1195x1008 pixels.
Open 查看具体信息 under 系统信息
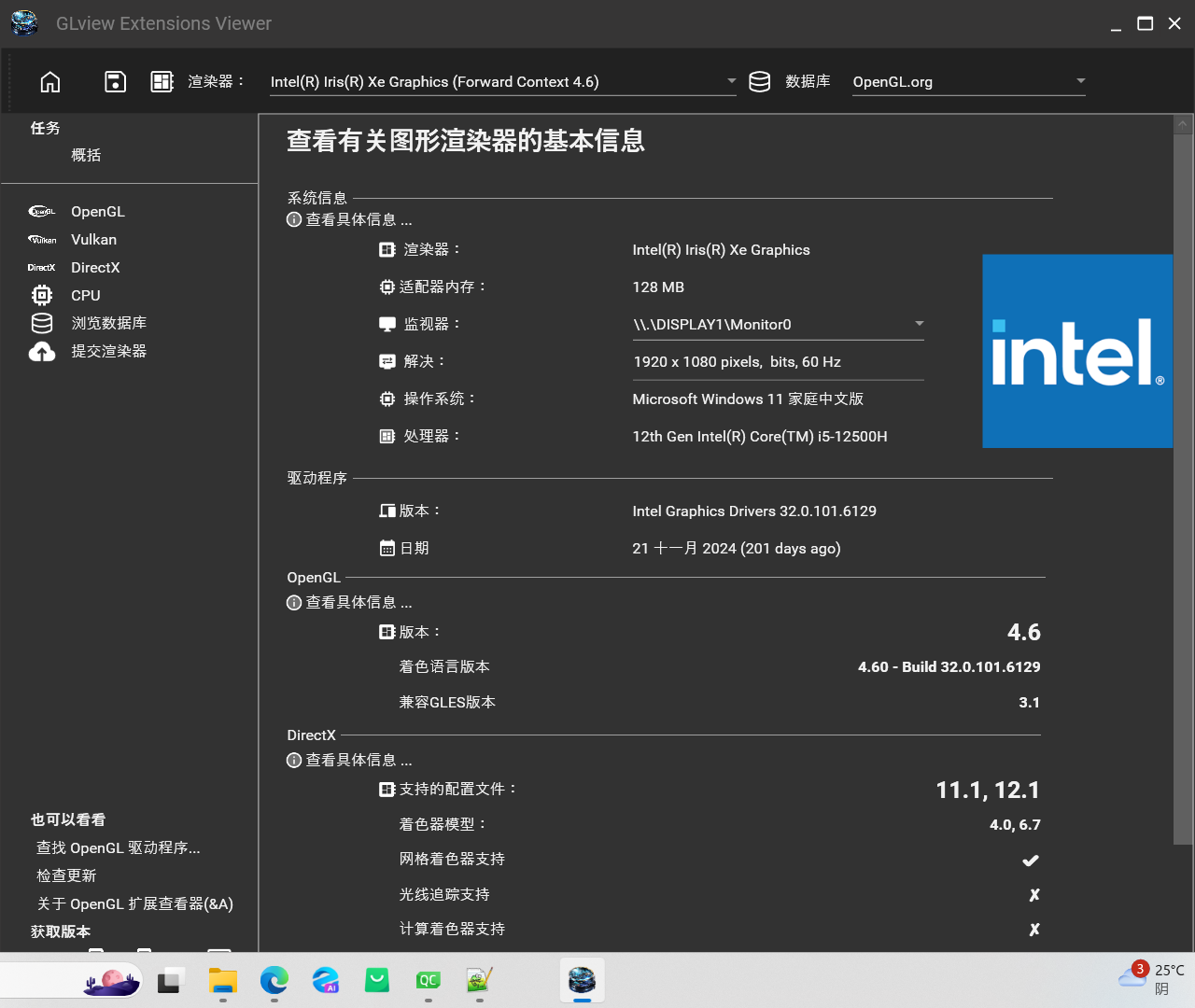pos(359,220)
